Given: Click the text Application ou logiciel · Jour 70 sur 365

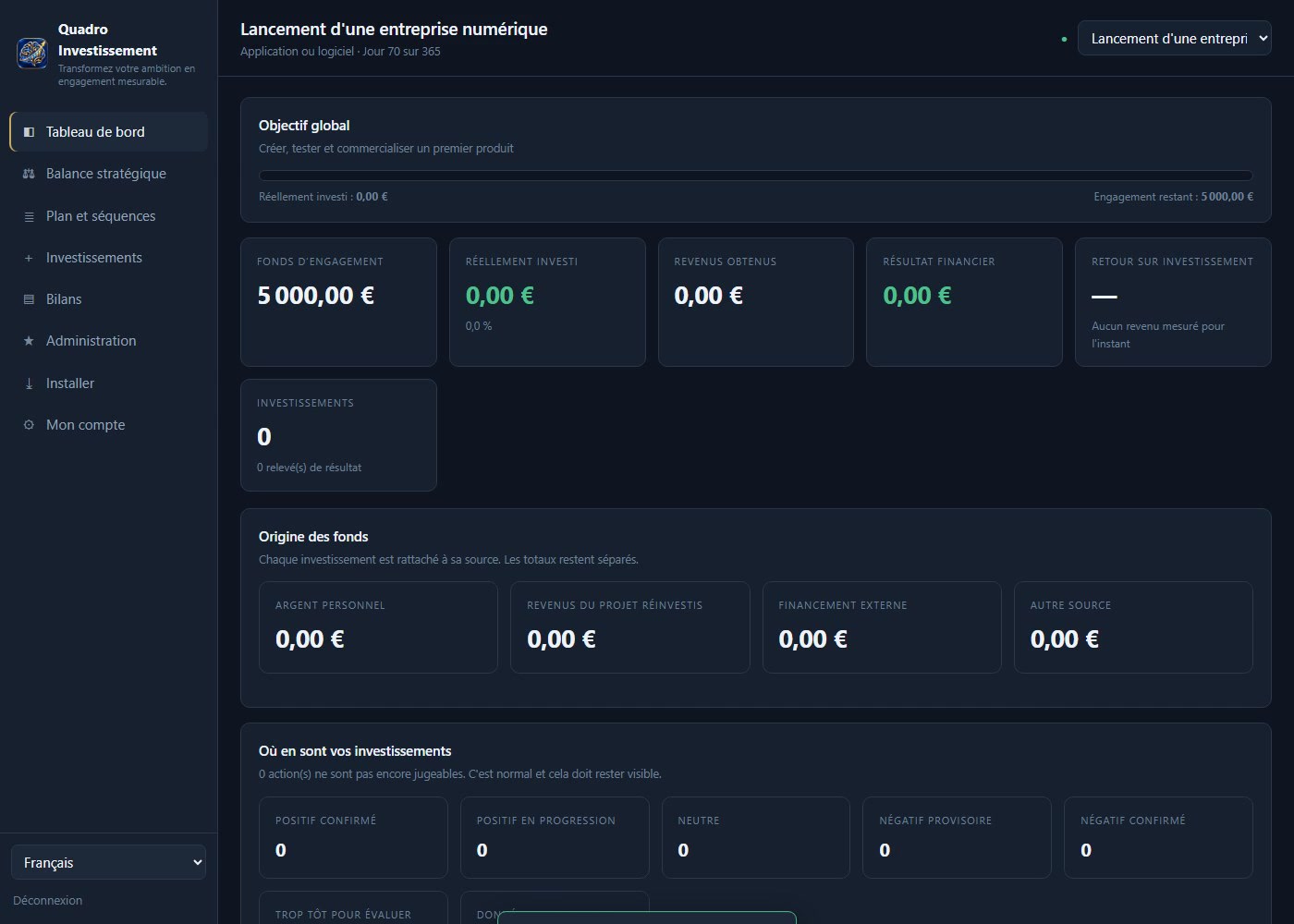Looking at the screenshot, I should click(x=340, y=52).
